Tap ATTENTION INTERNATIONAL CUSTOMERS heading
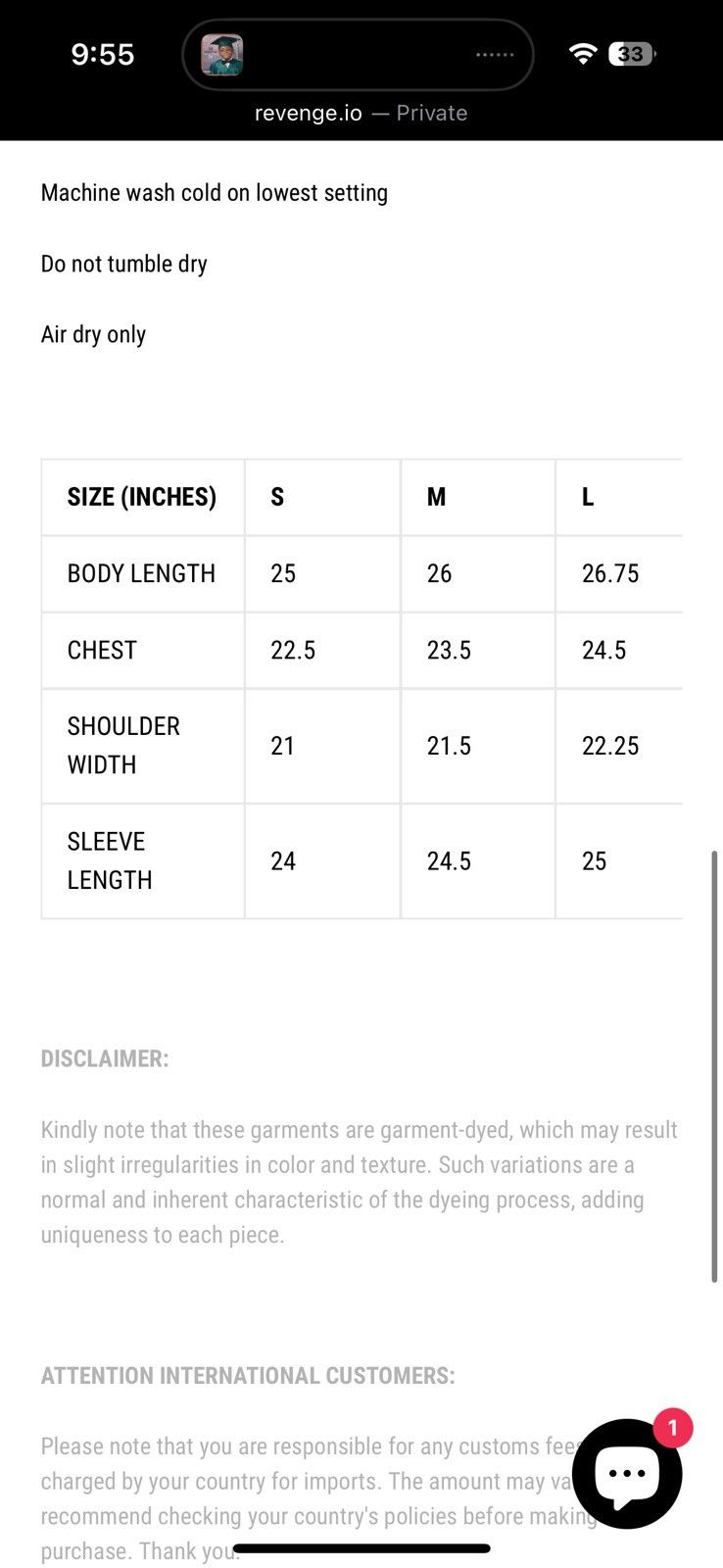The image size is (723, 1568). pos(248,1376)
